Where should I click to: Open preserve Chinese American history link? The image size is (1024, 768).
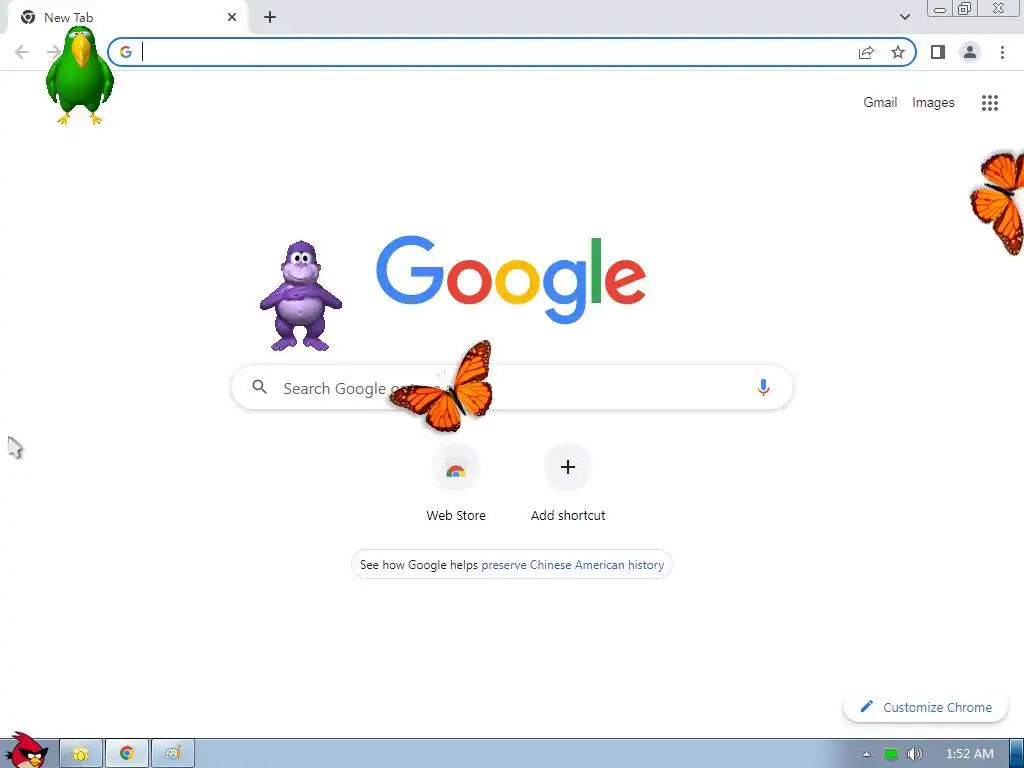tap(573, 565)
